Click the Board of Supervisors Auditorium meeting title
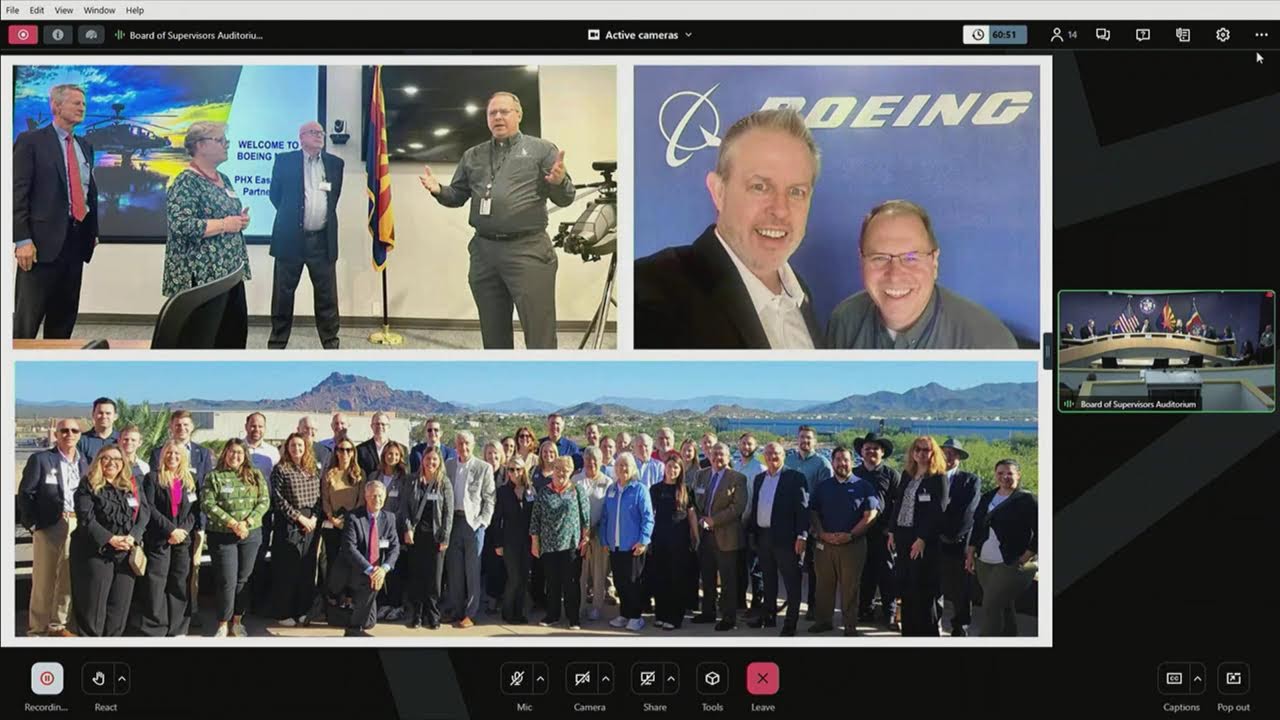This screenshot has width=1280, height=720. point(189,35)
